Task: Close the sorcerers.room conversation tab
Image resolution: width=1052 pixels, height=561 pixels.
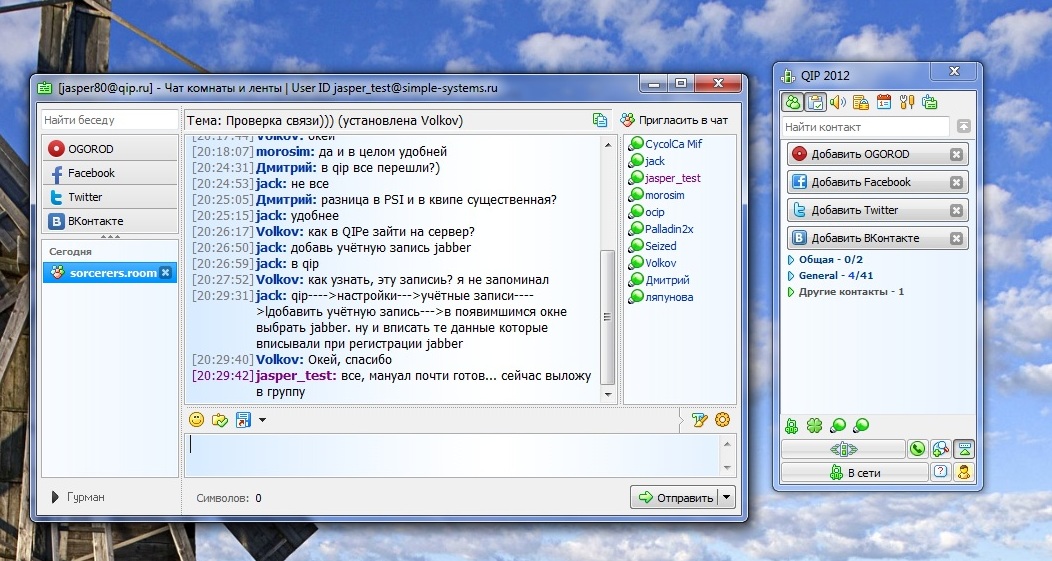Action: click(166, 272)
